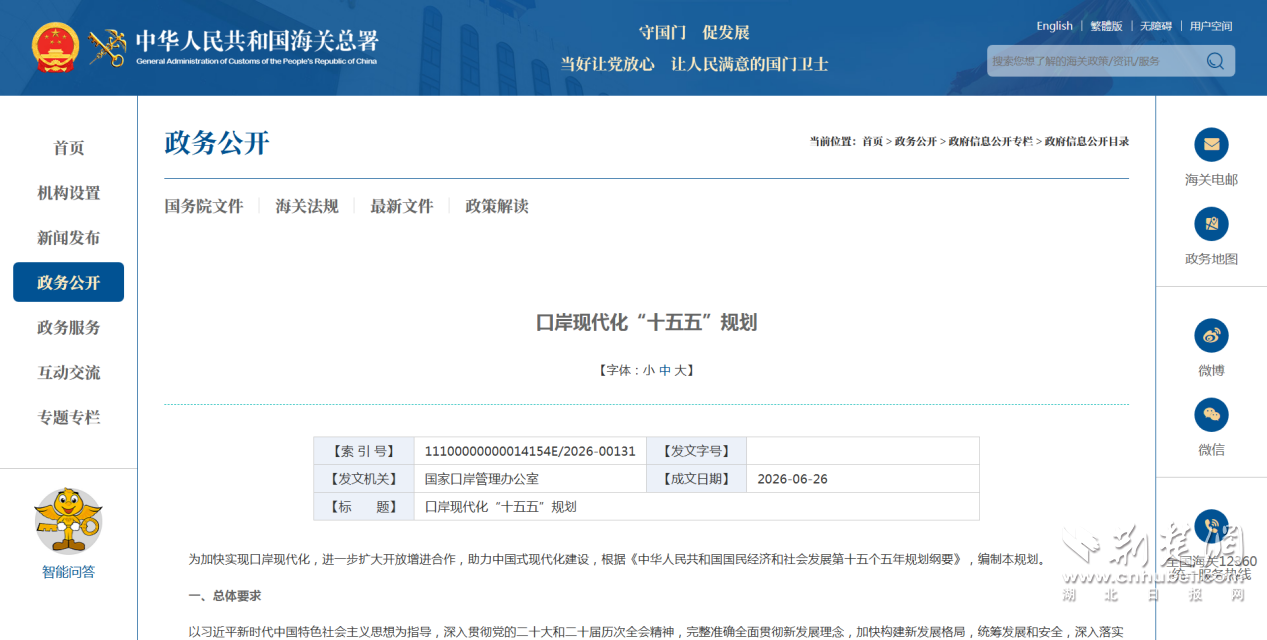
Task: Switch to the 政策解读 tab
Action: pyautogui.click(x=497, y=206)
